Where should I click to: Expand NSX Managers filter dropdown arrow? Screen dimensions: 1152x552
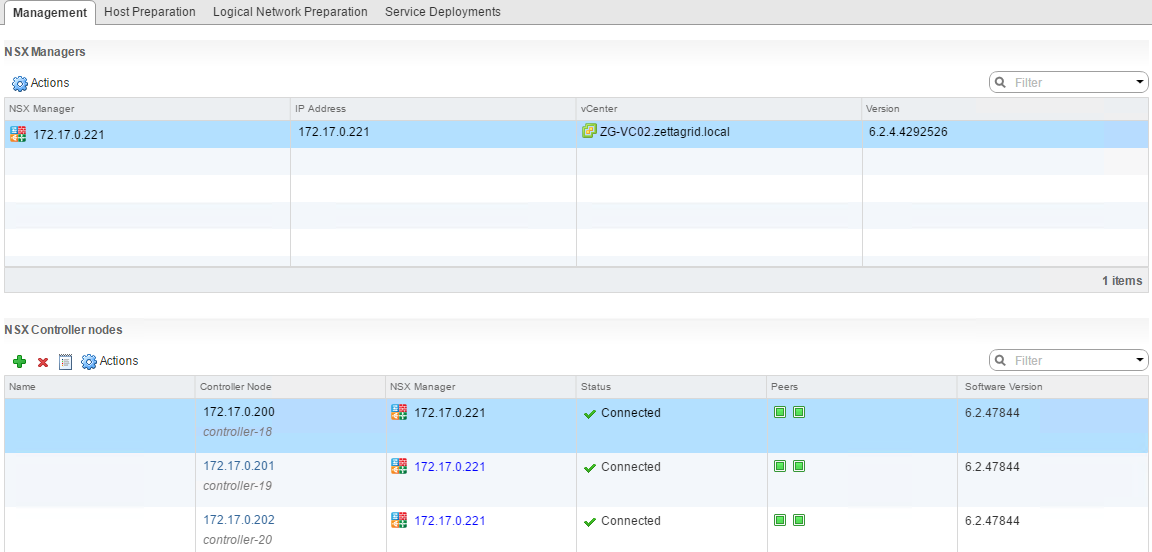[1140, 82]
